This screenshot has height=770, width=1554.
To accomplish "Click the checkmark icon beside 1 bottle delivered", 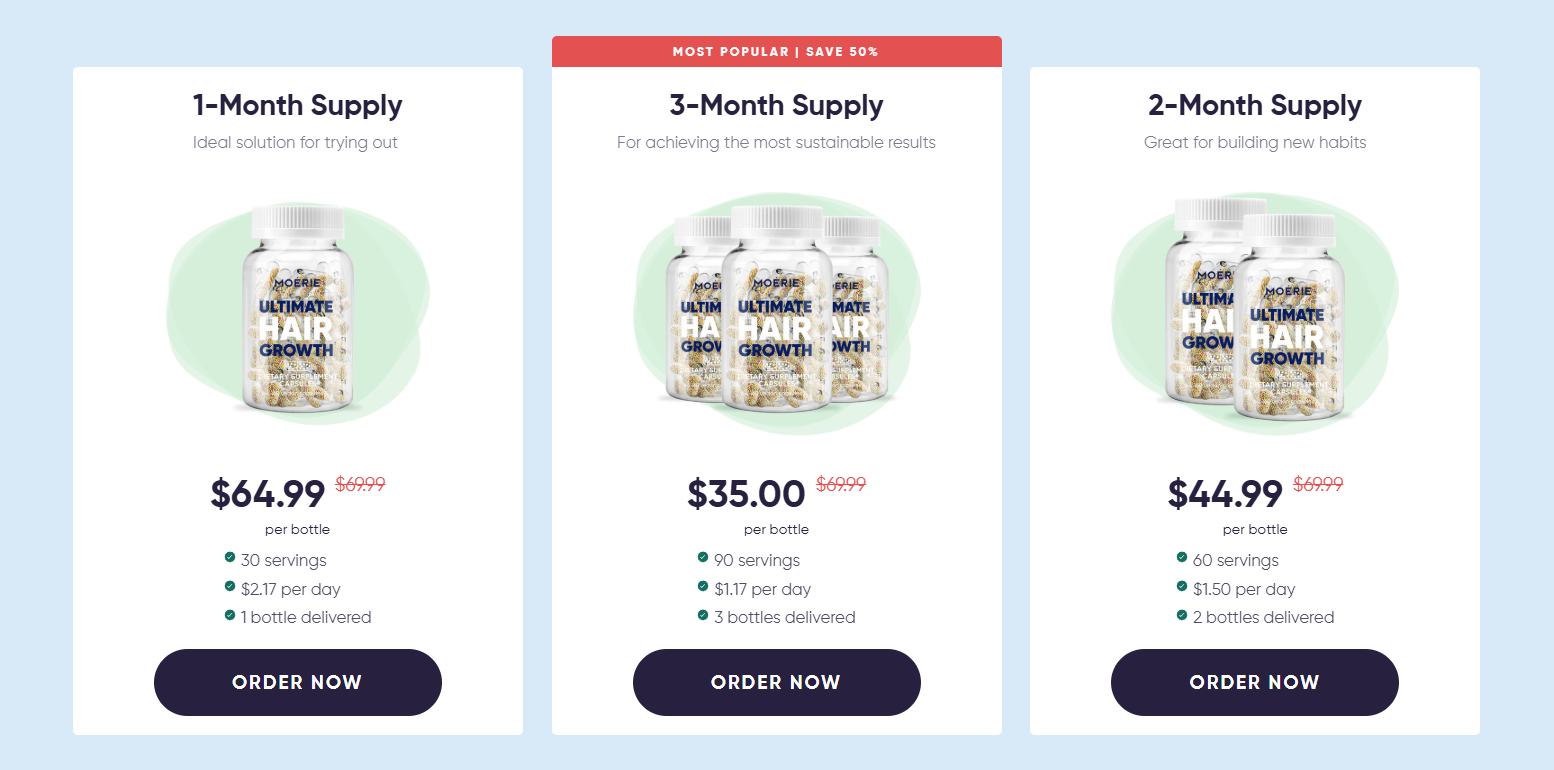I will pos(230,614).
